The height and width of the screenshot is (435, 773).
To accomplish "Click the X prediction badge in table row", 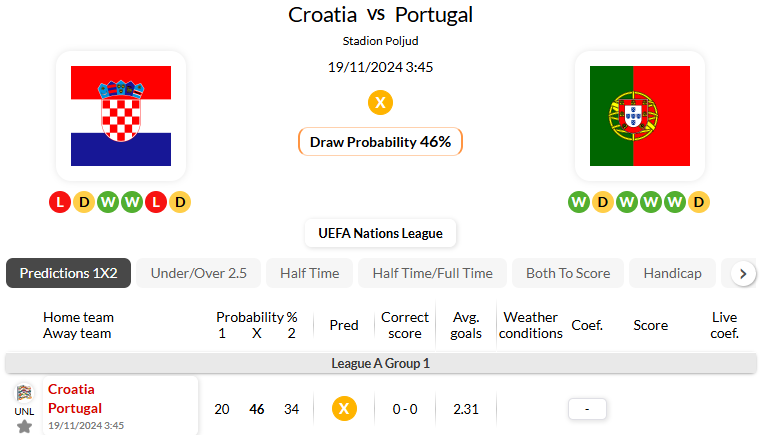I will point(344,409).
